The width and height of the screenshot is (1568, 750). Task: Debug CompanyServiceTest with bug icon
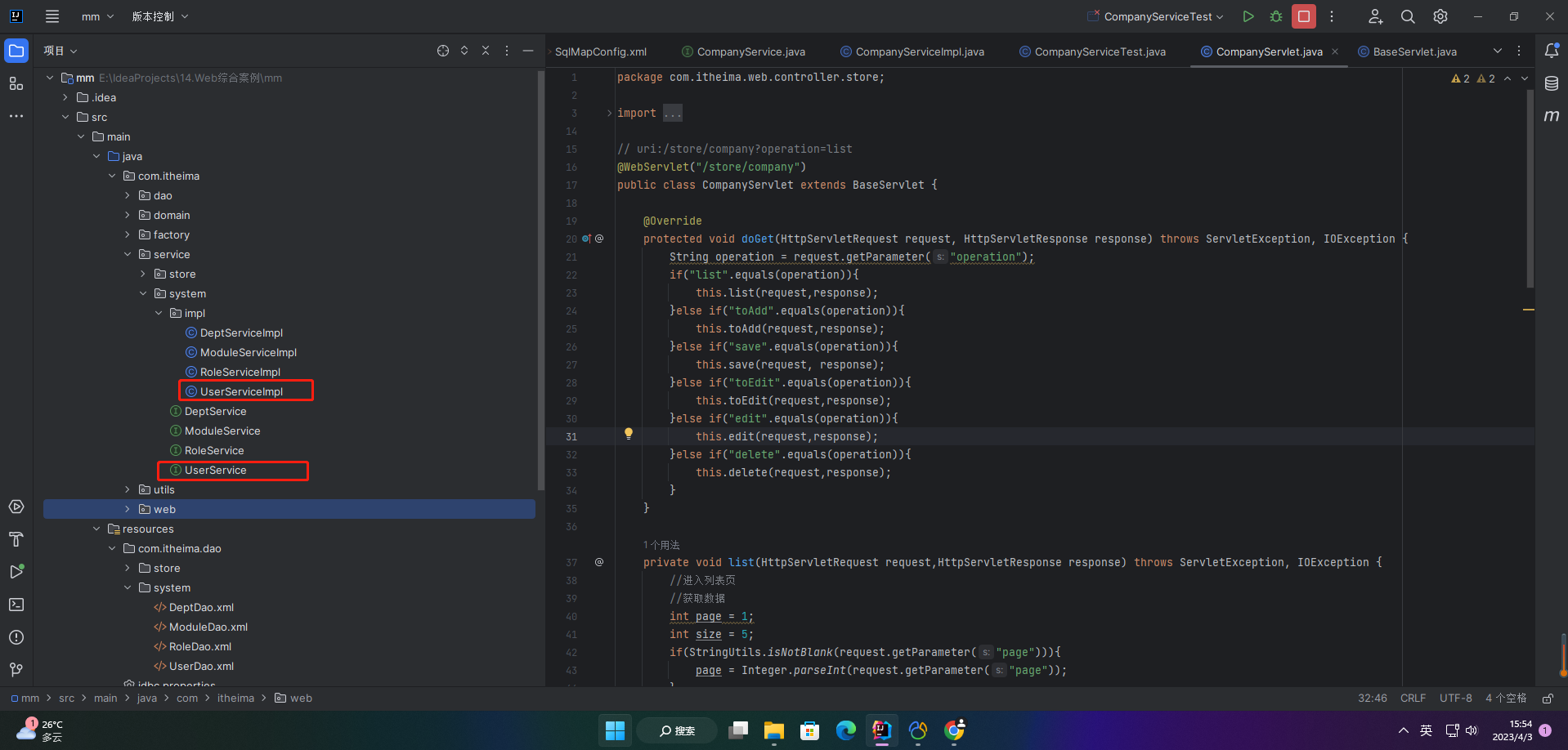pos(1276,16)
